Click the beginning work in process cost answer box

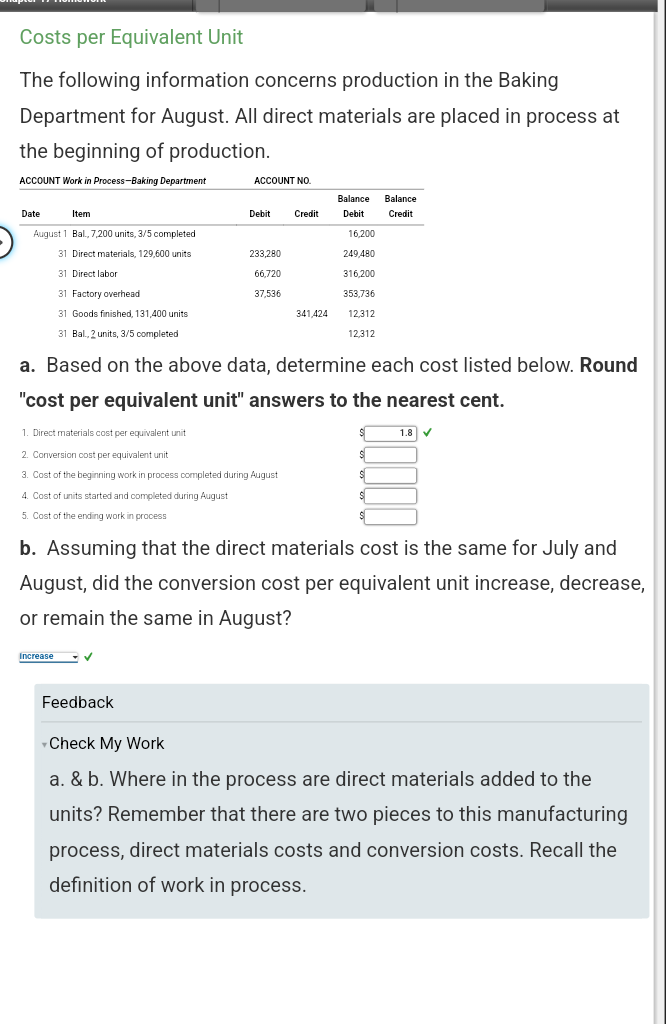click(390, 474)
